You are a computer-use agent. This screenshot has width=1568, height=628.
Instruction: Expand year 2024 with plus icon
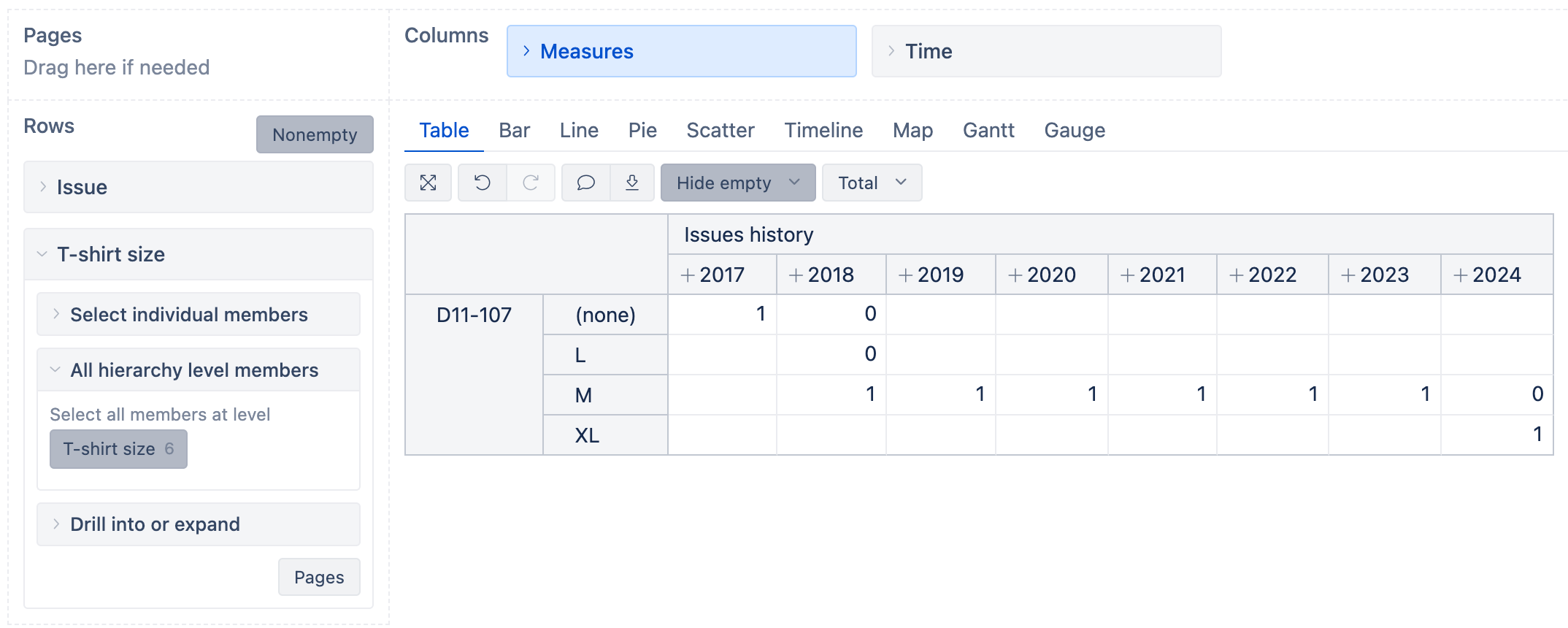pos(1461,275)
